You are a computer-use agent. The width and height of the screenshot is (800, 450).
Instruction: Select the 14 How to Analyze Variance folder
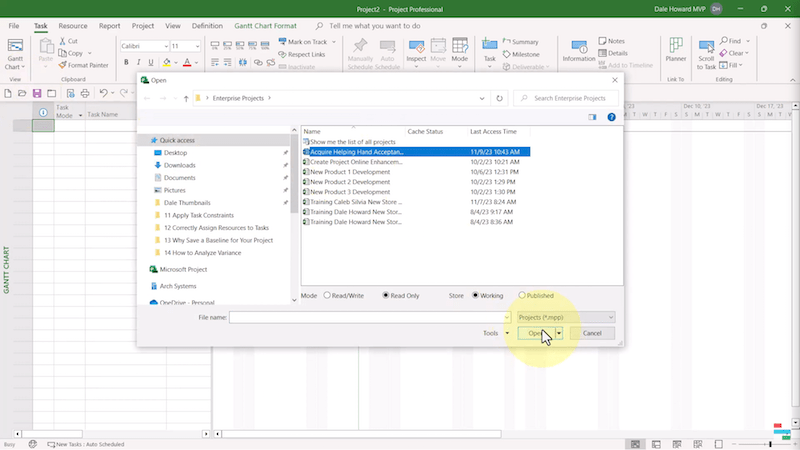pos(203,253)
